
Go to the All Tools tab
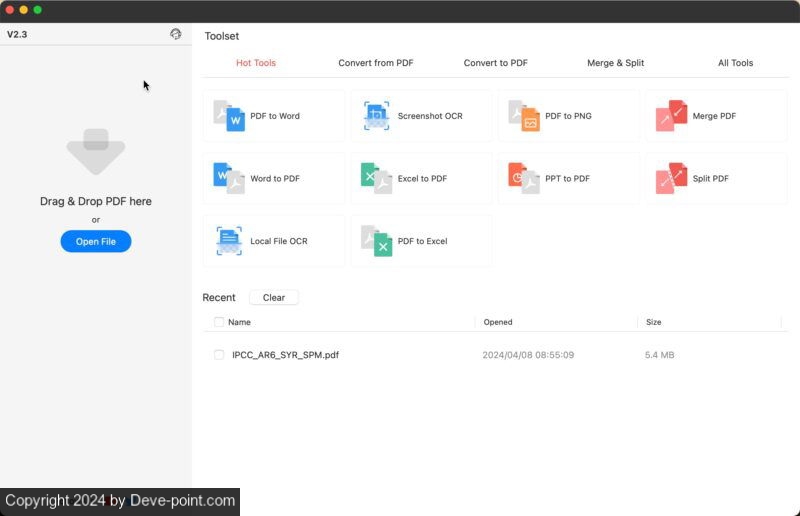pyautogui.click(x=735, y=63)
